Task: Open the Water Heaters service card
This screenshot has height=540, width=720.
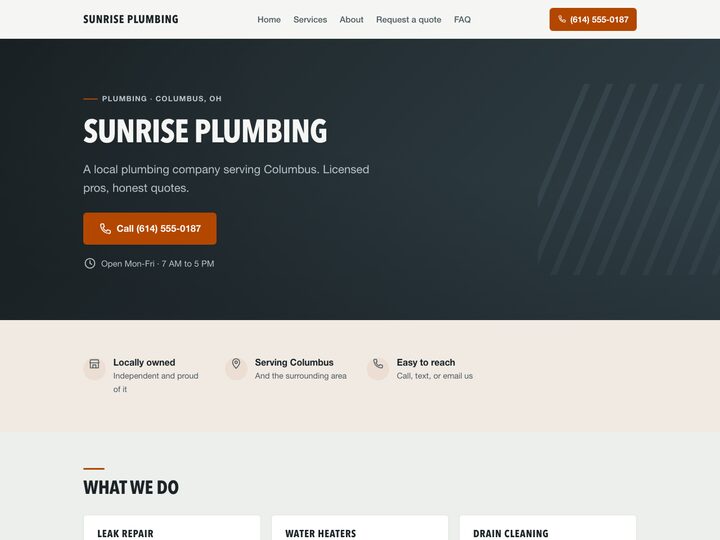Action: pos(360,528)
